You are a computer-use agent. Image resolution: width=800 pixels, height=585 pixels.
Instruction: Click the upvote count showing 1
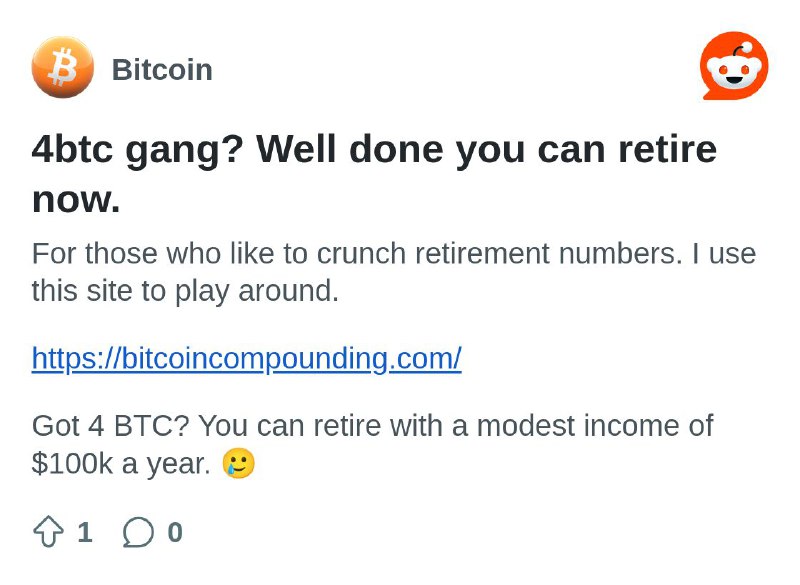tap(85, 532)
